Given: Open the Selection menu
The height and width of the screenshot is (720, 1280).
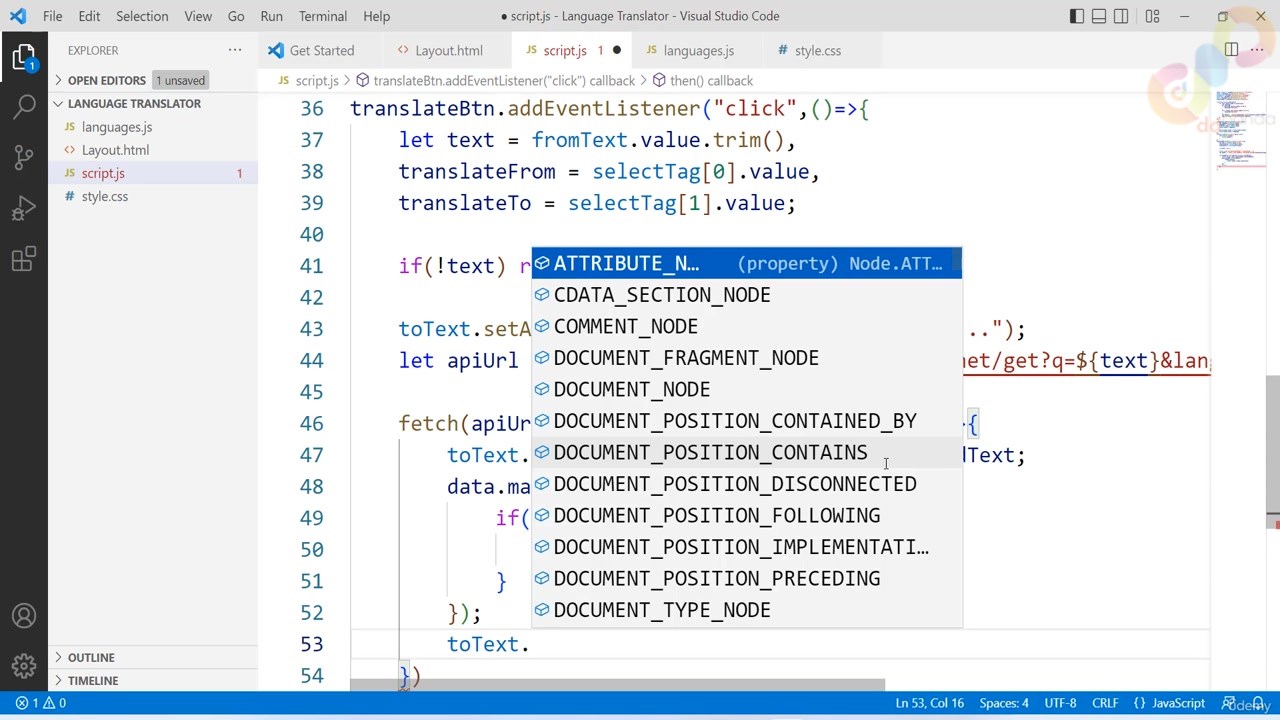Looking at the screenshot, I should click(142, 16).
